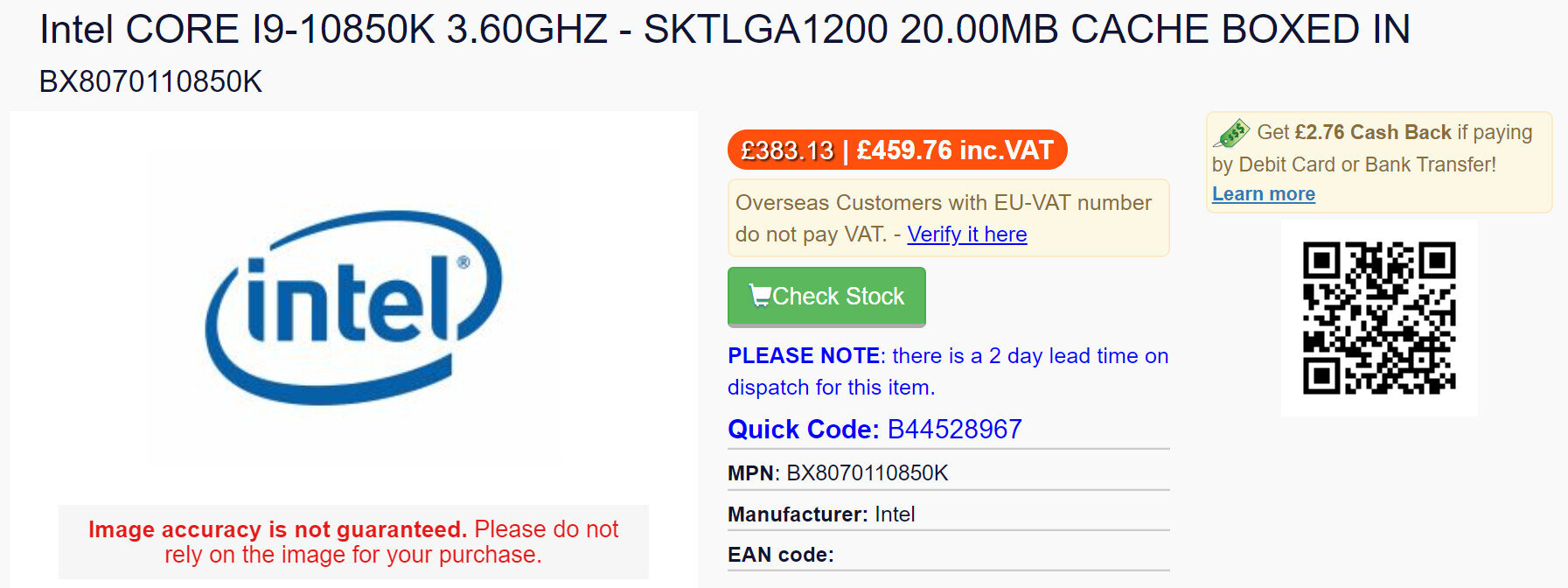Select the quick code number B44528967
The image size is (1568, 588).
[954, 430]
